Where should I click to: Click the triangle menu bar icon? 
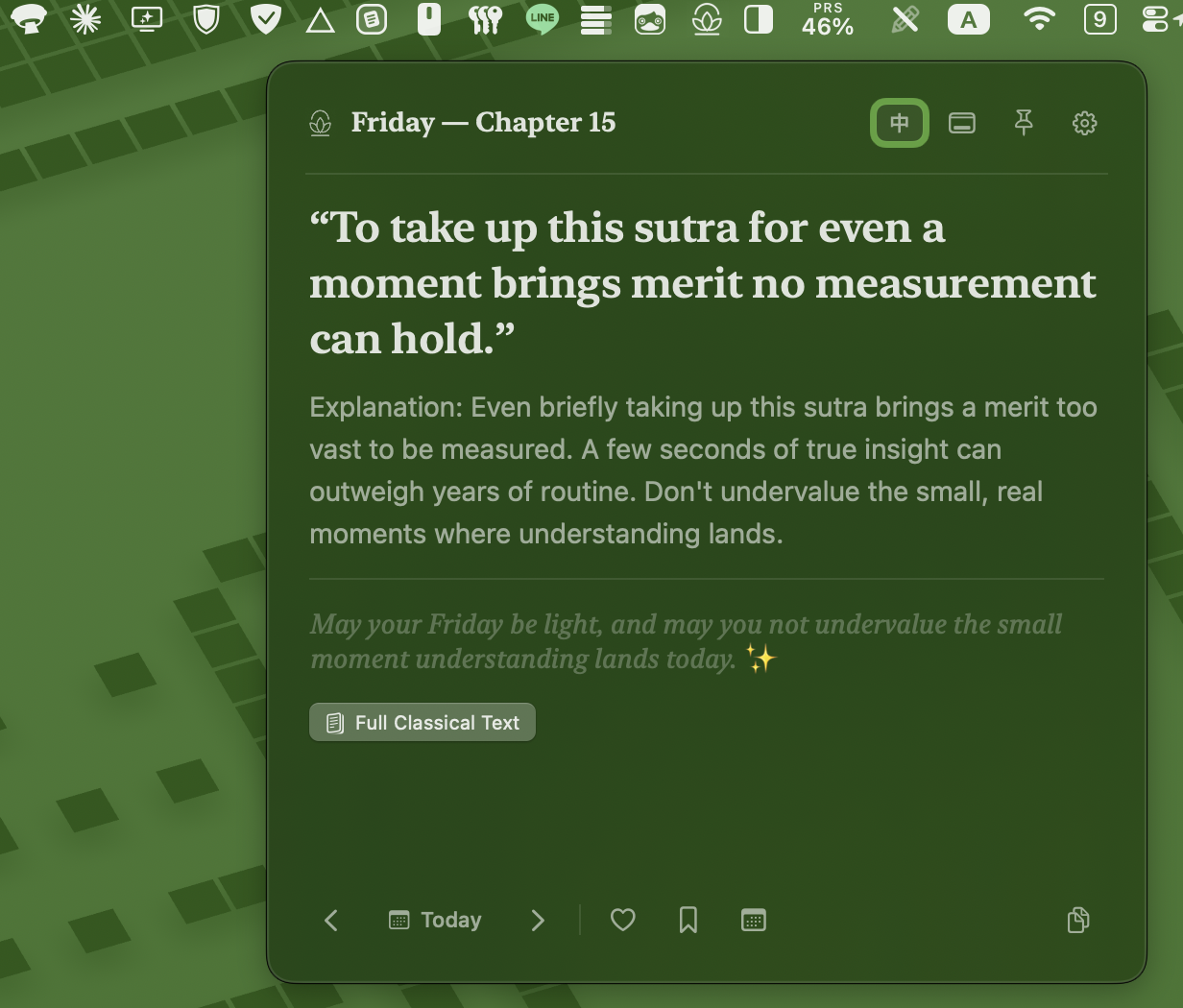[320, 21]
